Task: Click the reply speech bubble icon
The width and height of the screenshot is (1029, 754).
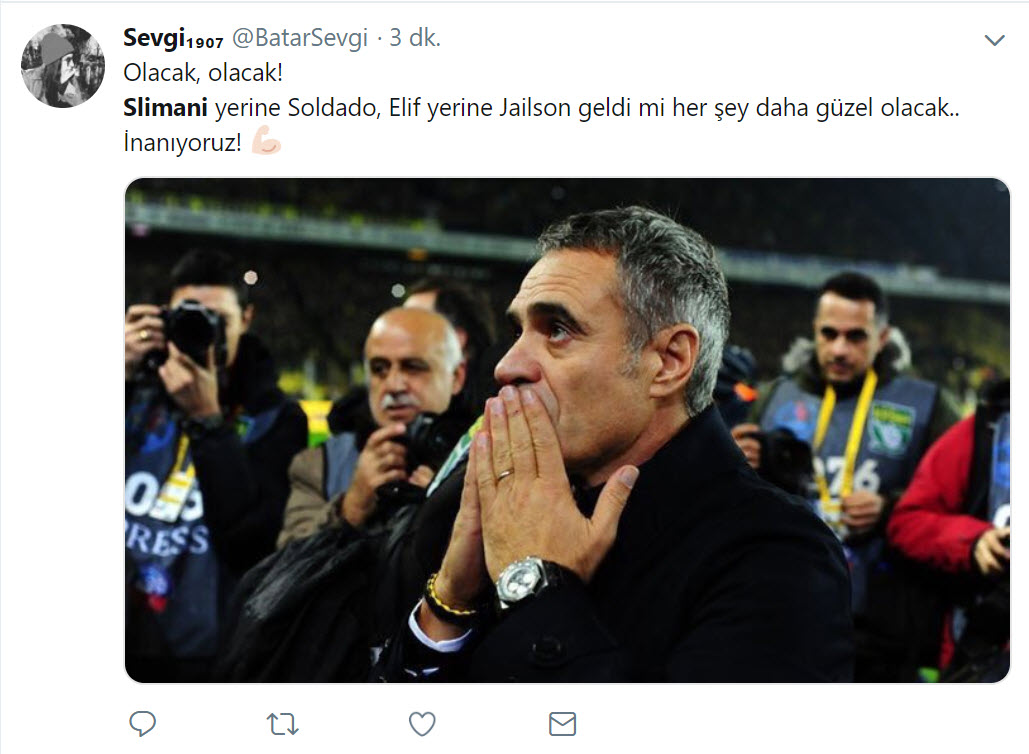Action: [x=143, y=723]
